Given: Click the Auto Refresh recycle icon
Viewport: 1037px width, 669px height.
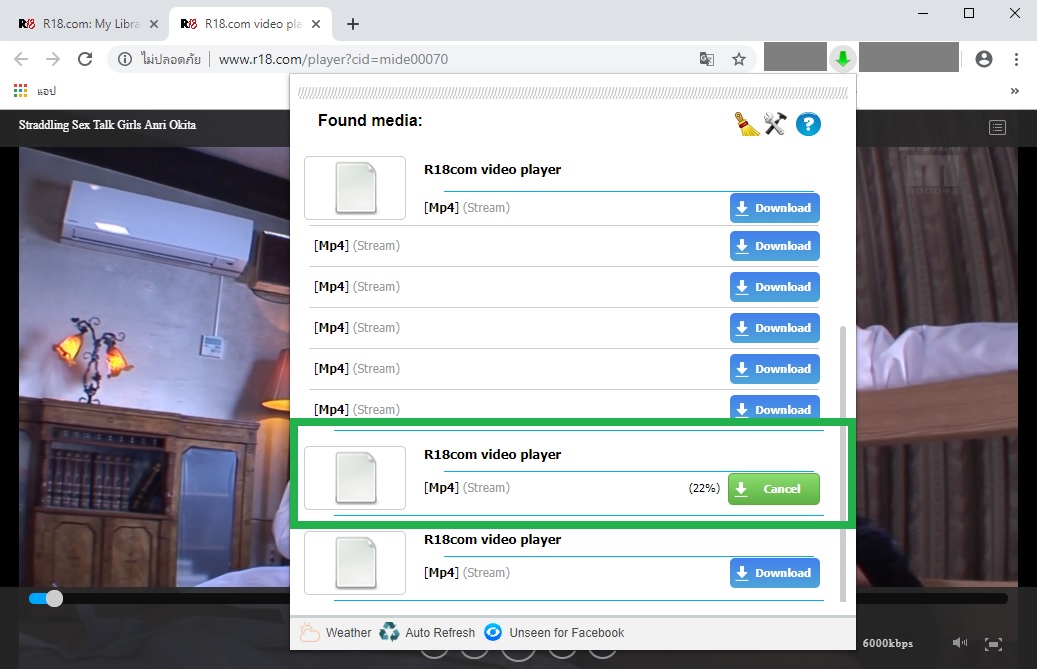Looking at the screenshot, I should [x=389, y=632].
